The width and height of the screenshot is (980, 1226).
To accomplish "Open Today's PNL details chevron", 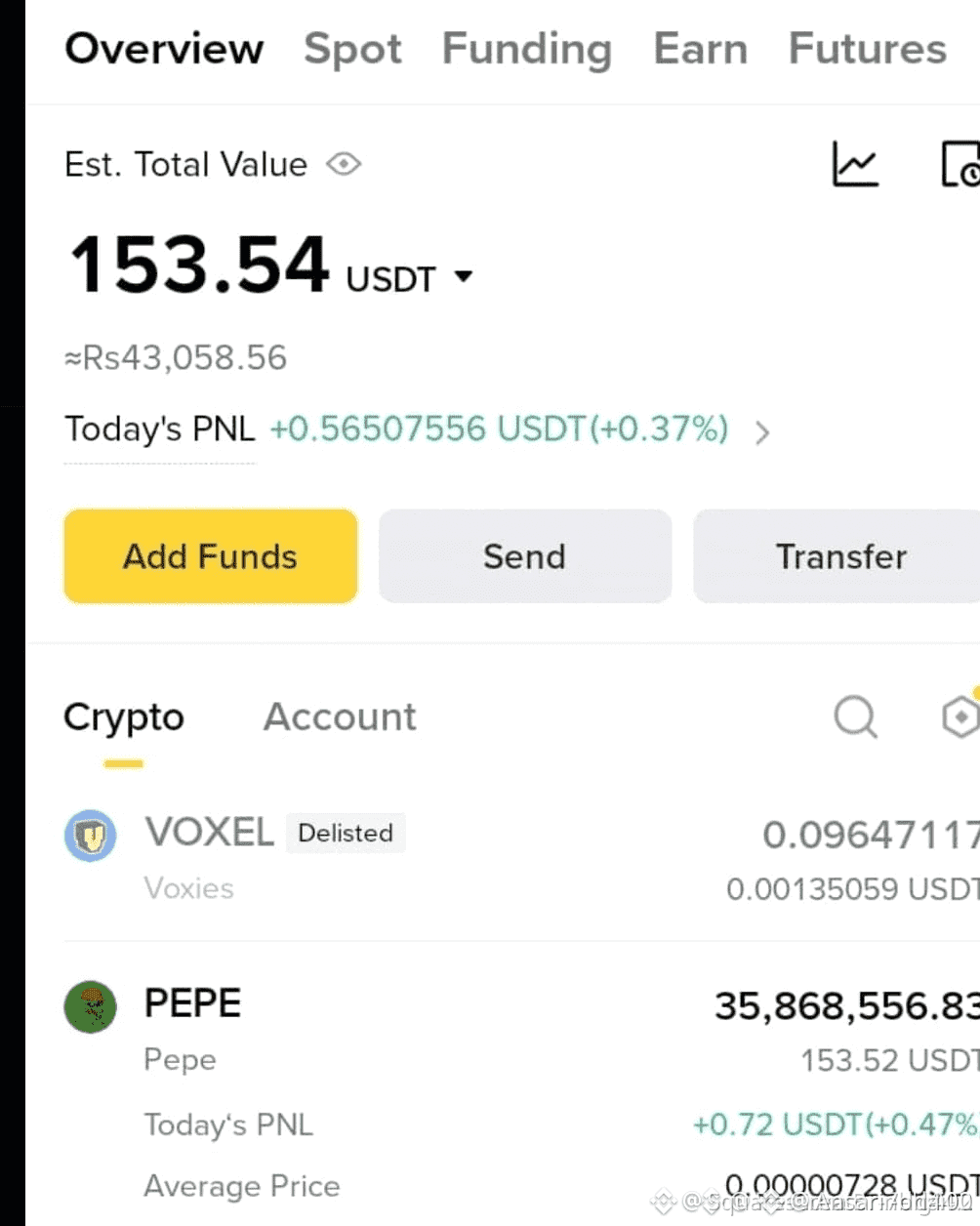I will 762,431.
